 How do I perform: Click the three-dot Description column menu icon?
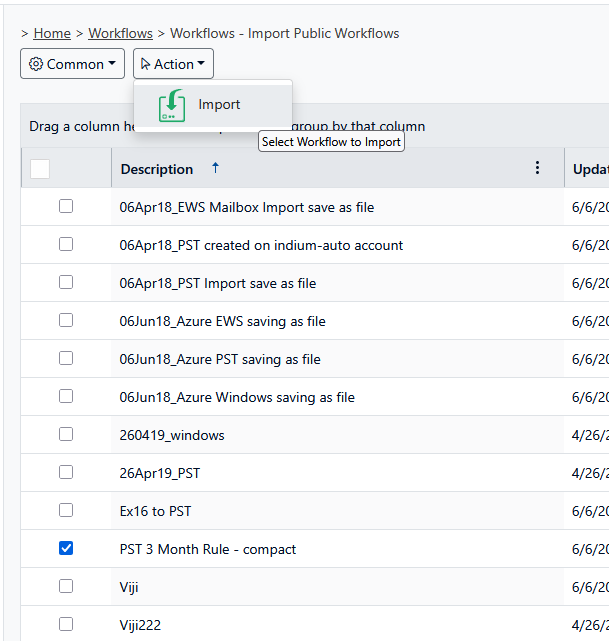coord(538,168)
